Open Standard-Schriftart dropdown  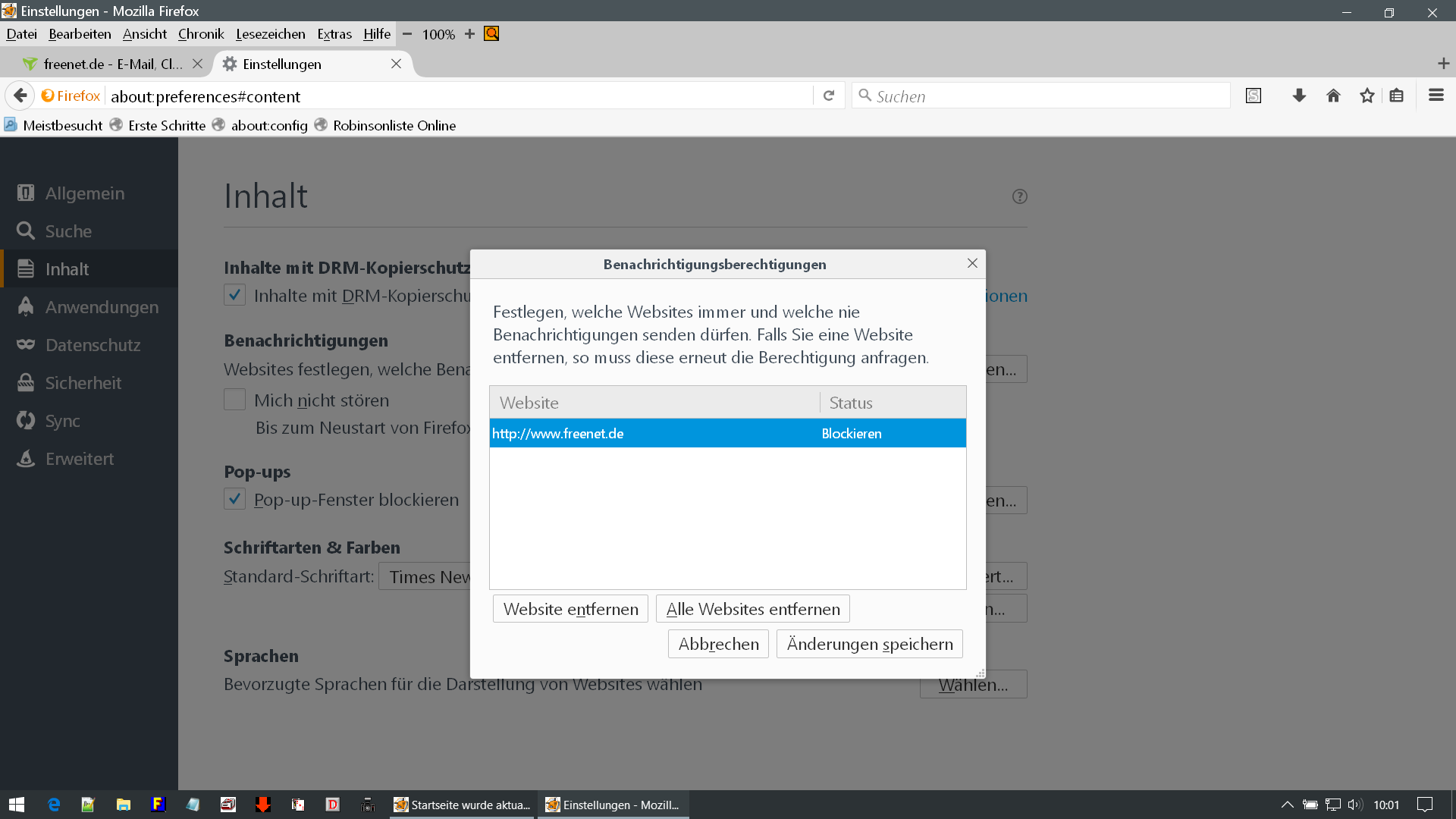[x=425, y=577]
